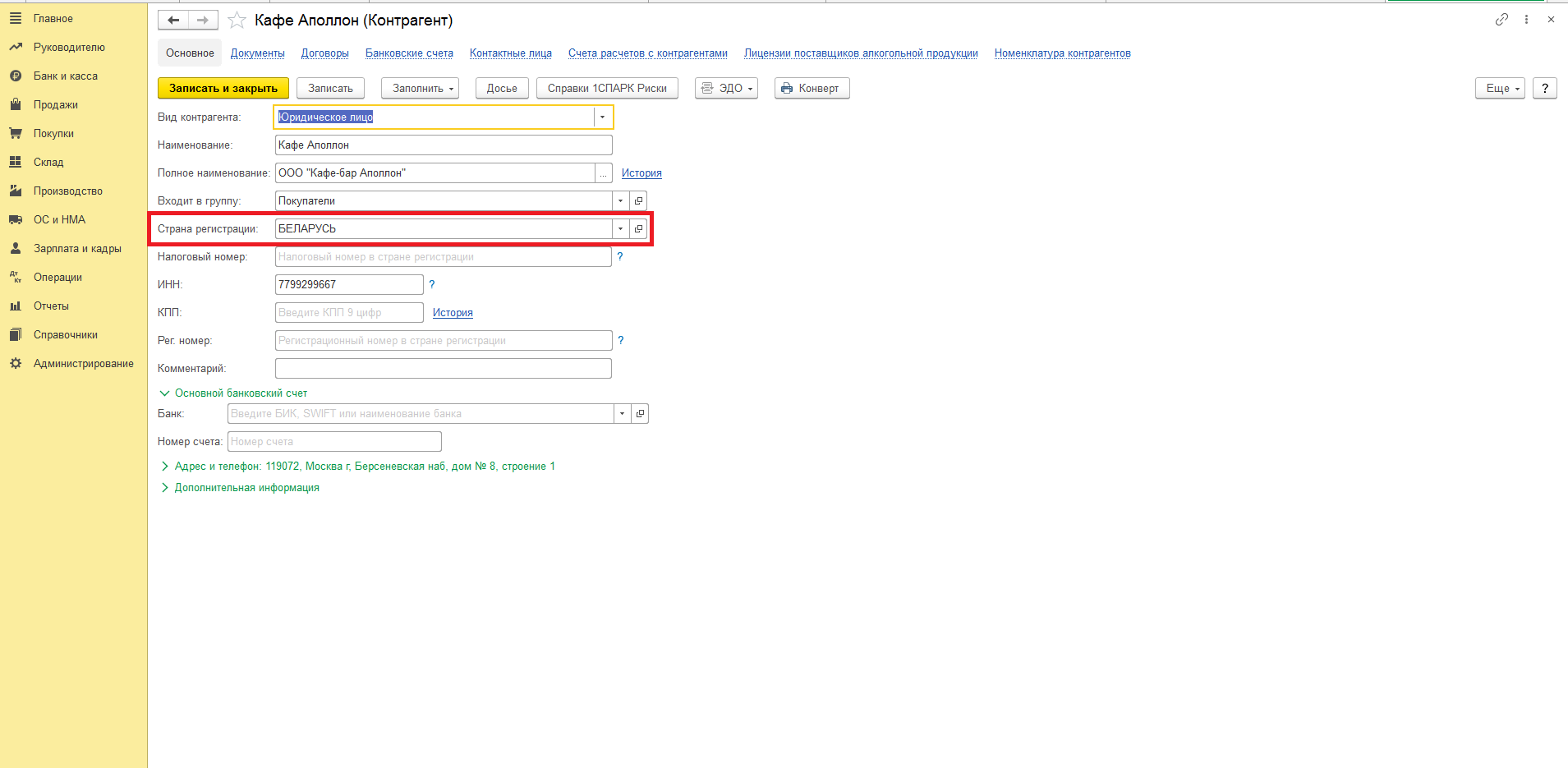The image size is (1568, 768).
Task: Click into the КПП field
Action: click(x=349, y=312)
